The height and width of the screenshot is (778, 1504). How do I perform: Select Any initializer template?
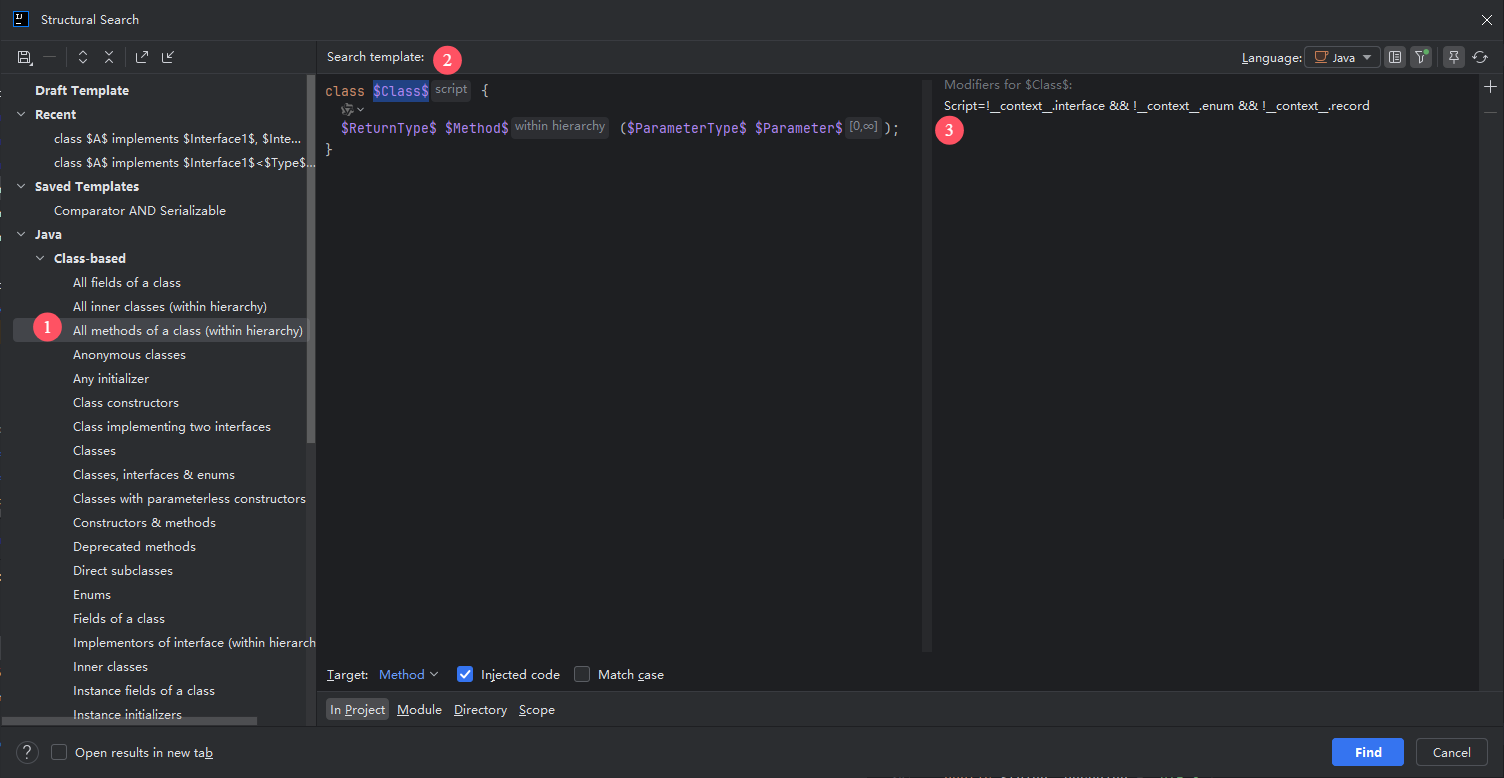tap(111, 378)
